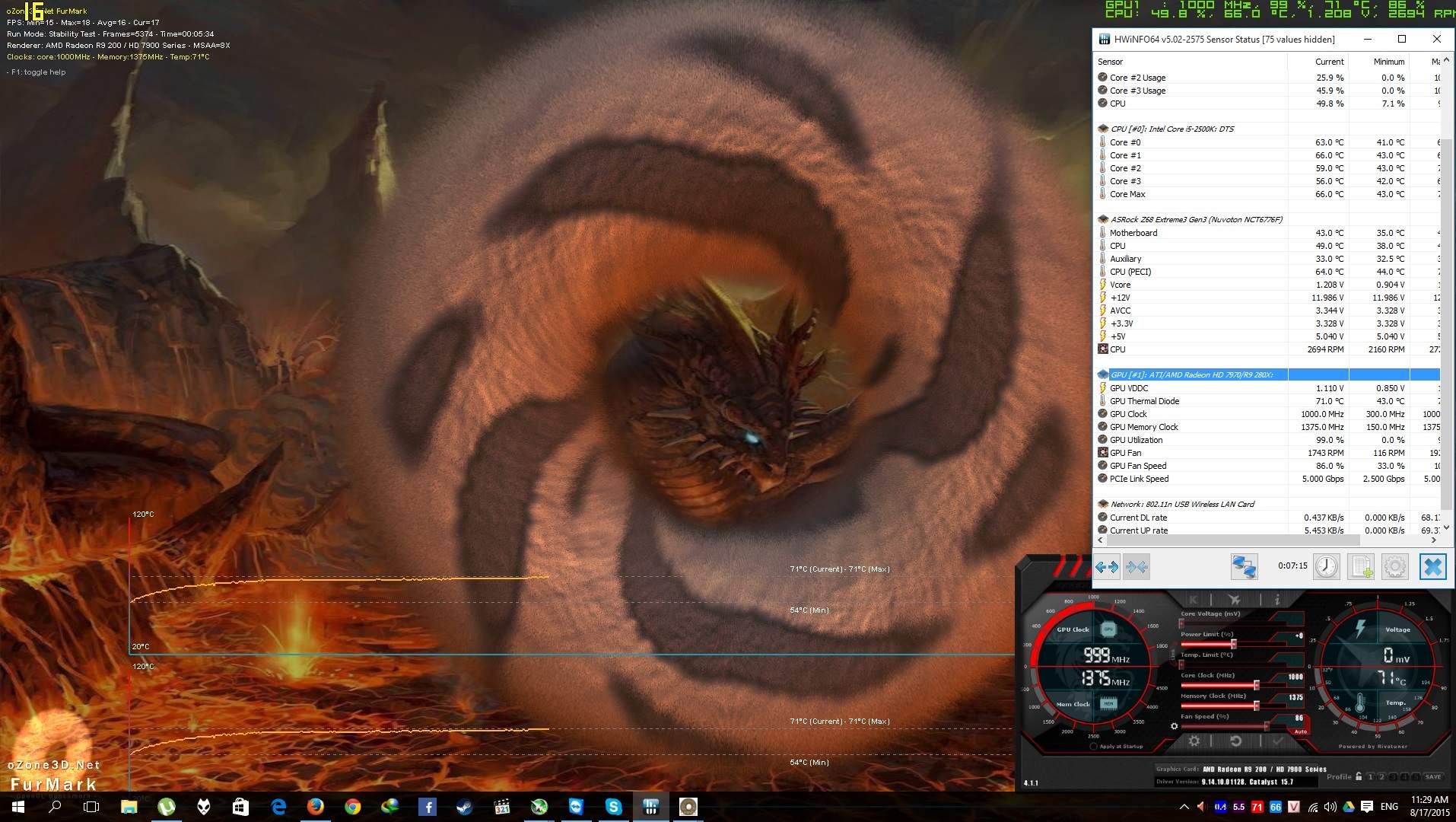Select Afterburner profile slot 1
Screen dimensions: 1456x822
point(1371,777)
